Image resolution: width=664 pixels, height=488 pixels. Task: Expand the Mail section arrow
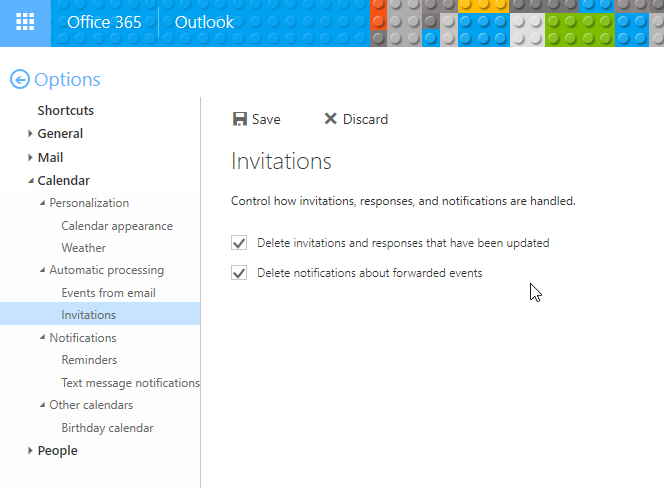(30, 158)
